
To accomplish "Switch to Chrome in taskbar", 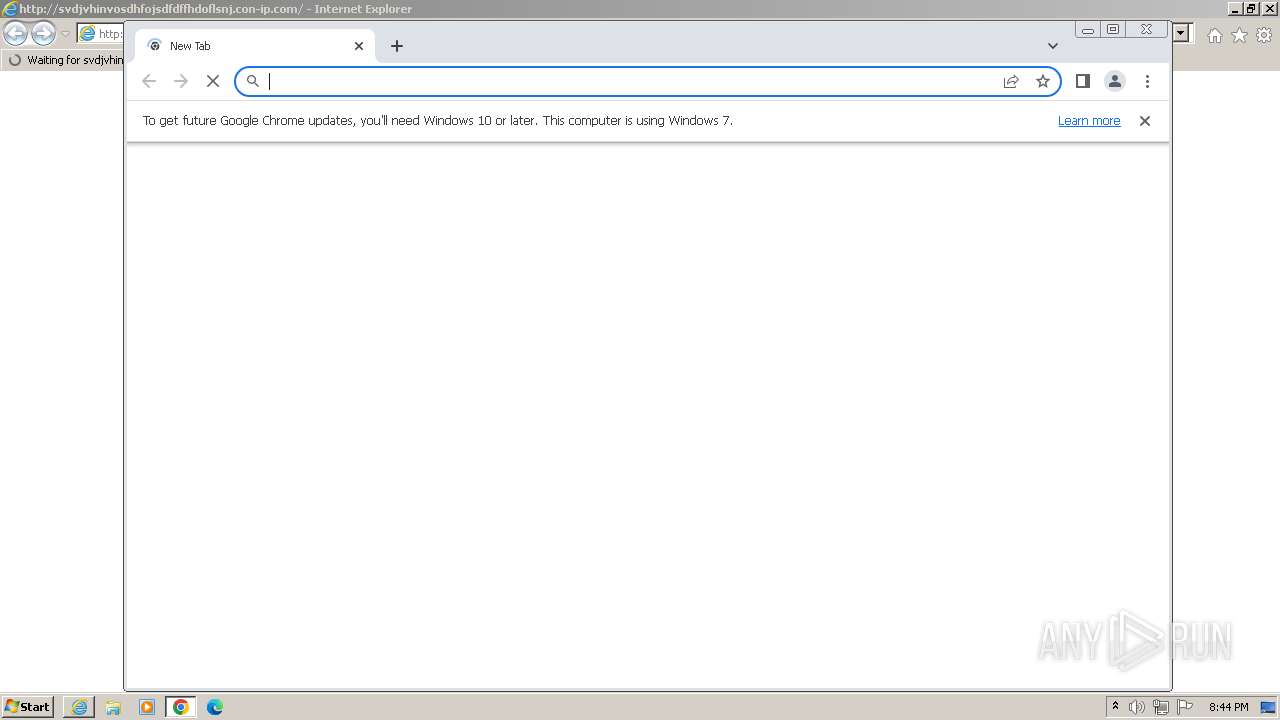I will [181, 707].
